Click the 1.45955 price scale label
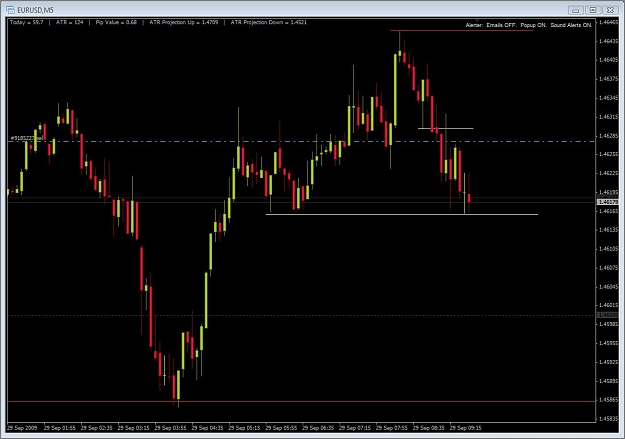Viewport: 625px width, 439px height. click(608, 343)
